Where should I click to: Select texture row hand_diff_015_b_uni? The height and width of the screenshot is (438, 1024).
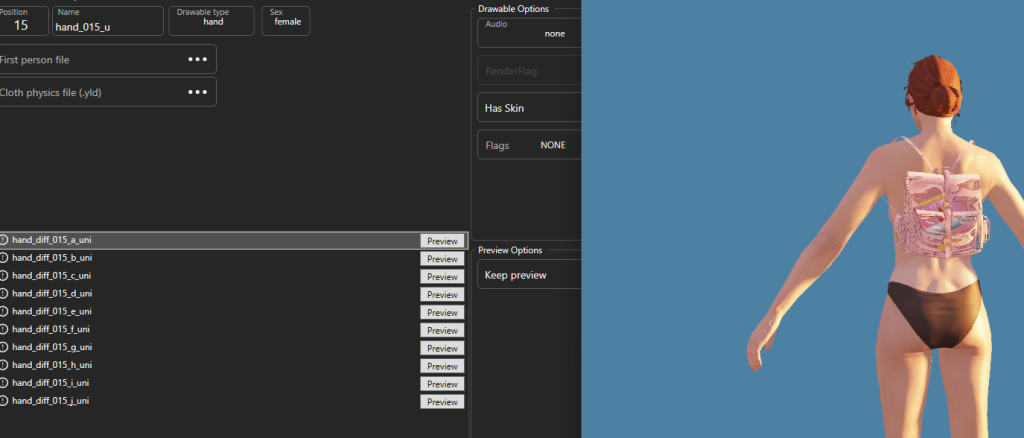[x=233, y=258]
